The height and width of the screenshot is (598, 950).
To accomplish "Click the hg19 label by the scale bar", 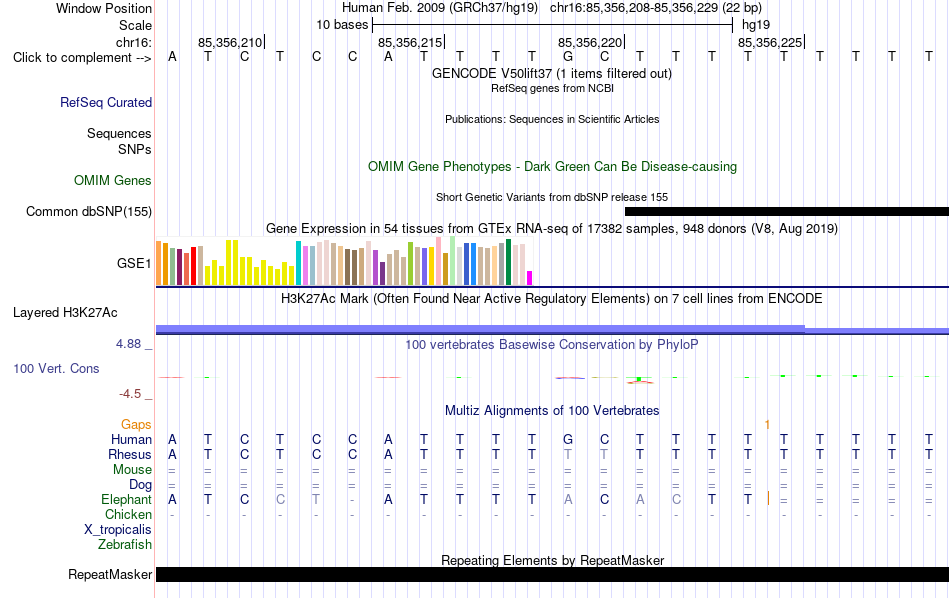I will coord(756,25).
